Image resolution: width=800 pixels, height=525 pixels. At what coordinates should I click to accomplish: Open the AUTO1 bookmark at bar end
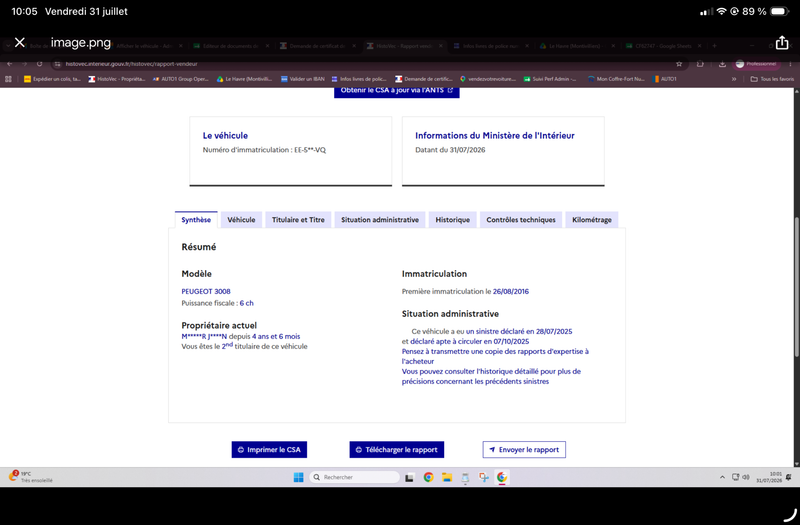click(664, 79)
